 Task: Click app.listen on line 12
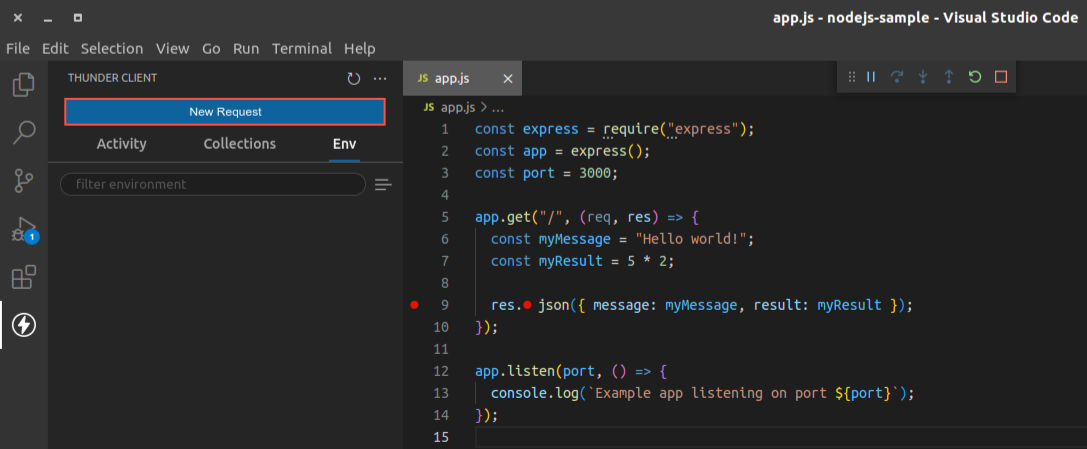click(514, 371)
